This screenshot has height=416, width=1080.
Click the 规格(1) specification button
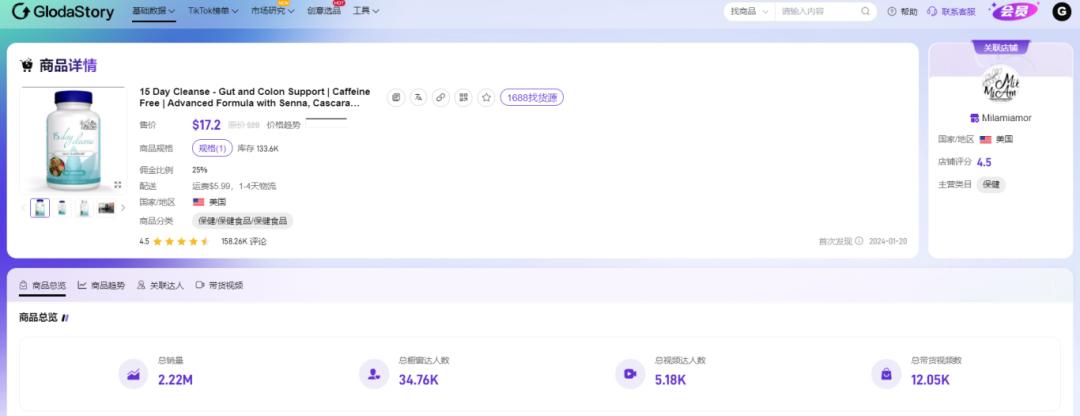click(211, 148)
